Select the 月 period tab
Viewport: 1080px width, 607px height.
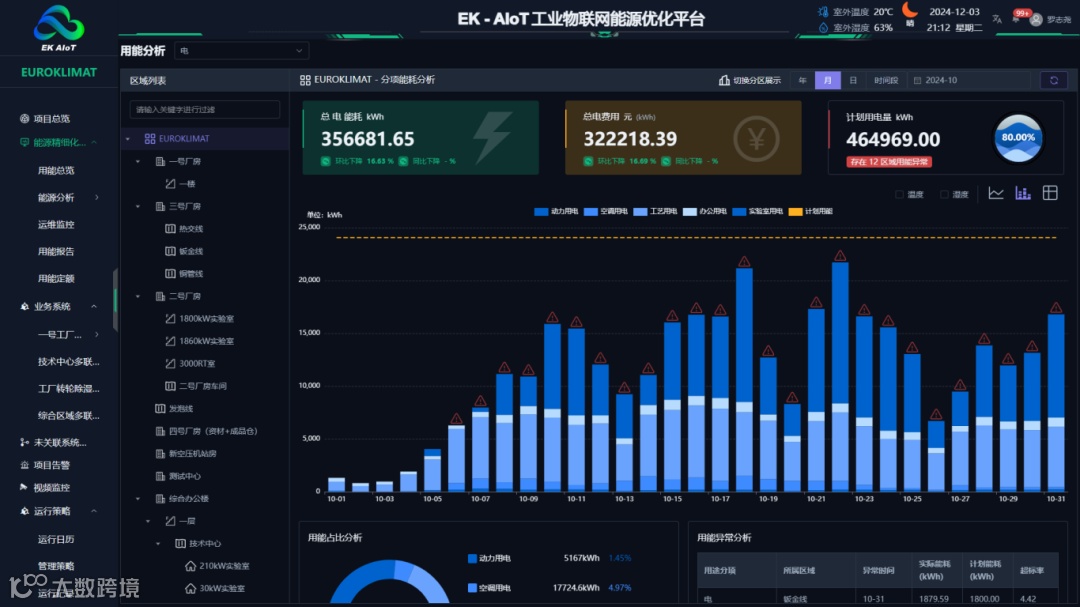point(828,81)
